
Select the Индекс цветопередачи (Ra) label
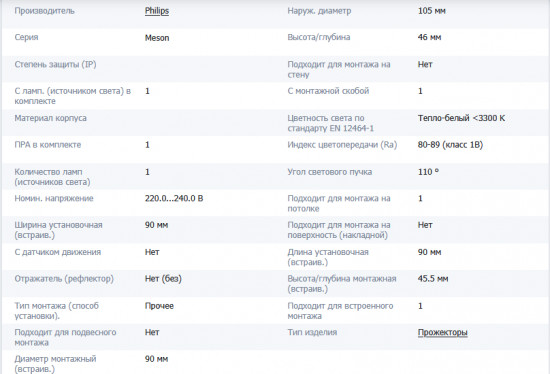pos(342,145)
